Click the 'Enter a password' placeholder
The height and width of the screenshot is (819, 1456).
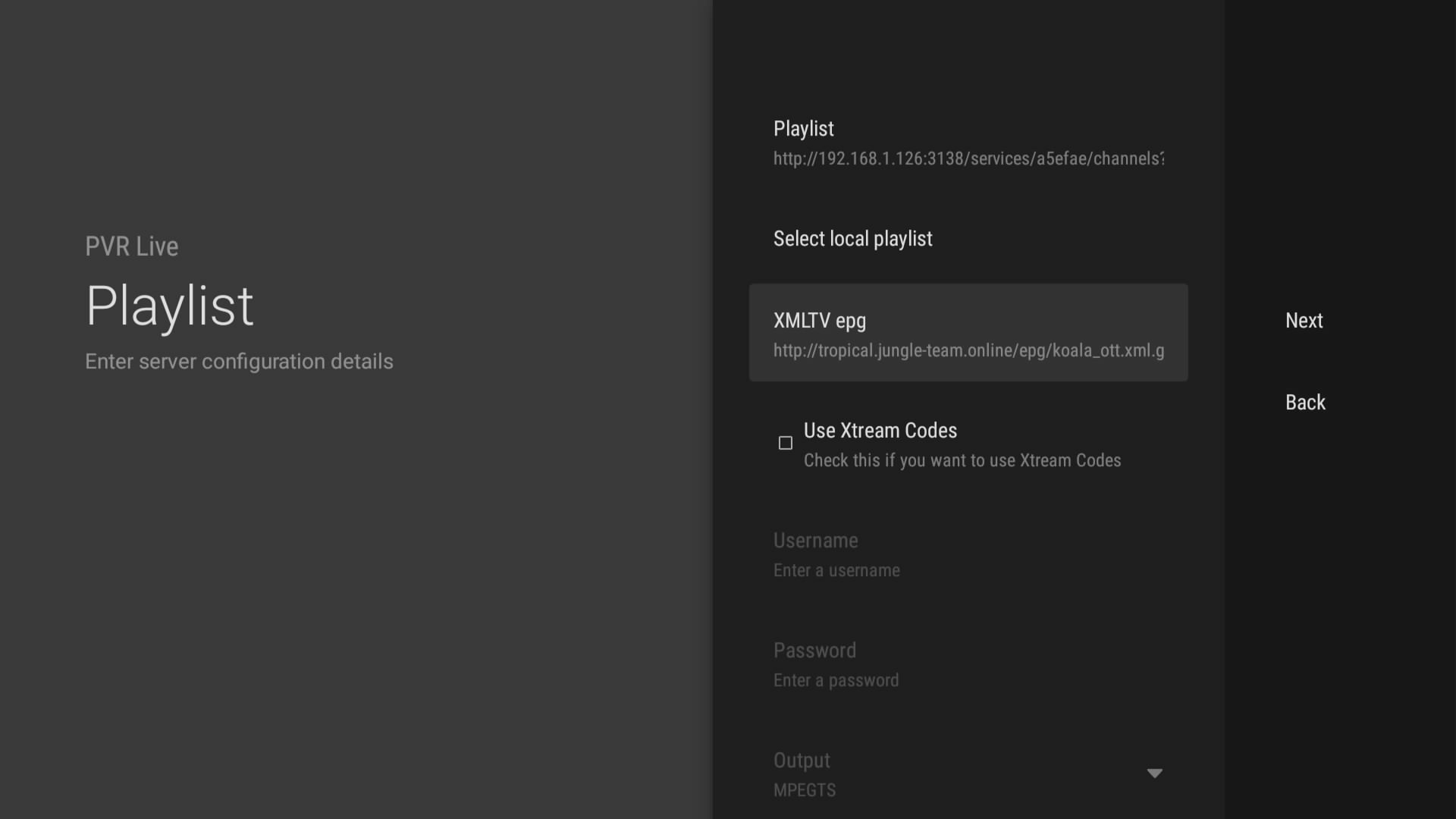click(x=836, y=681)
